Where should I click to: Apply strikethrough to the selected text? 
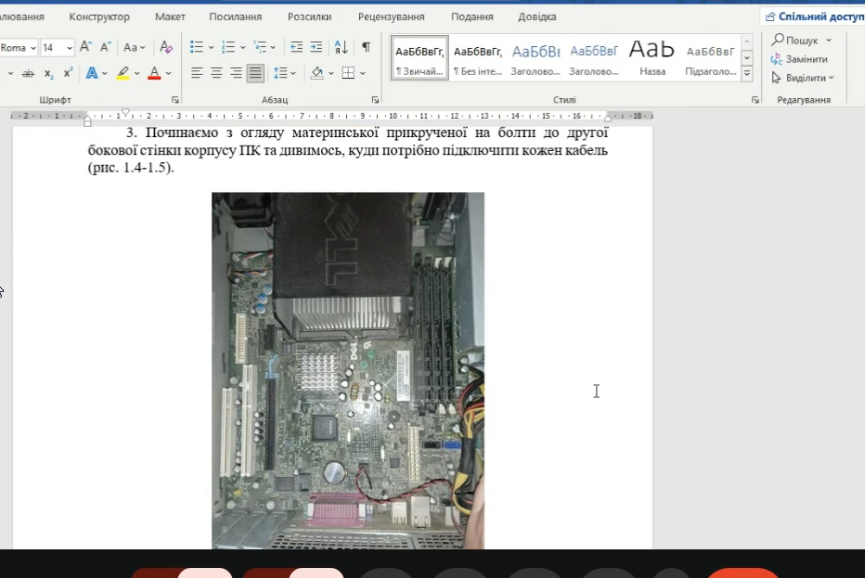(x=28, y=73)
